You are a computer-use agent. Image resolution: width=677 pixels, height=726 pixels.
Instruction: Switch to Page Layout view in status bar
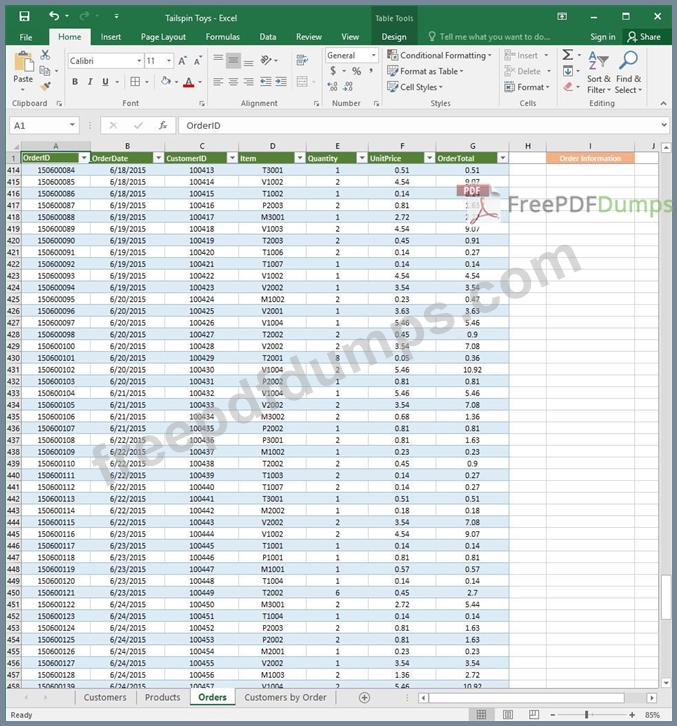508,714
